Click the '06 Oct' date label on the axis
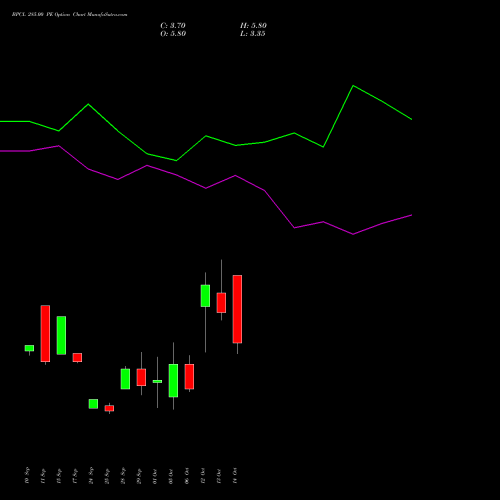Image resolution: width=500 pixels, height=500 pixels. [187, 475]
